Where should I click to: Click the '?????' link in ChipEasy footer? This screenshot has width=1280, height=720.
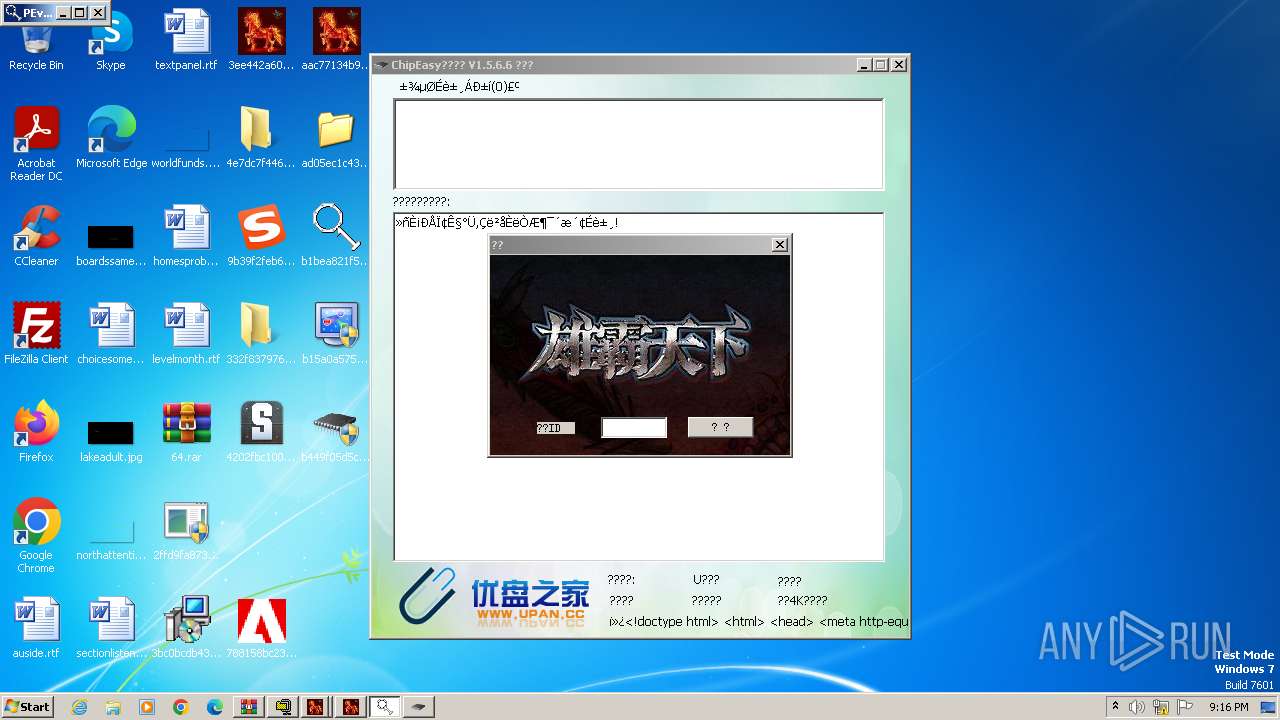(706, 601)
